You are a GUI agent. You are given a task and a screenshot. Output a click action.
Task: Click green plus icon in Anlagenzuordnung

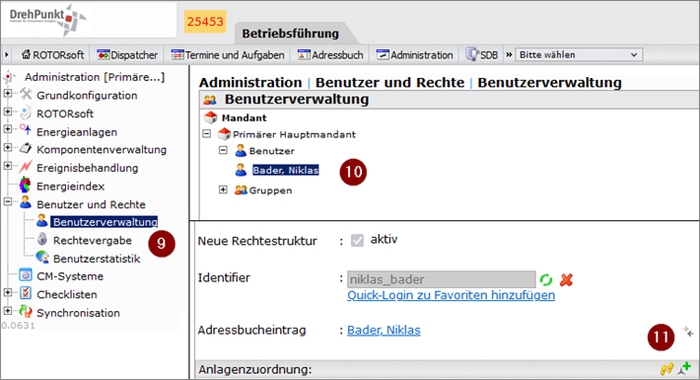pyautogui.click(x=685, y=368)
